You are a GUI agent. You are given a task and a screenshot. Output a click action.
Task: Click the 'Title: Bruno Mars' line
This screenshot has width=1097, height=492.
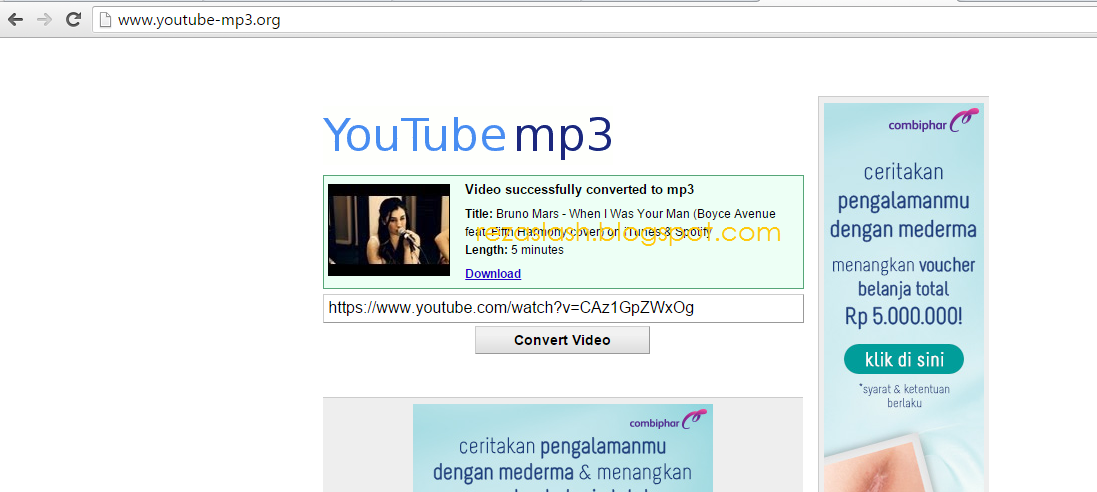[x=620, y=213]
